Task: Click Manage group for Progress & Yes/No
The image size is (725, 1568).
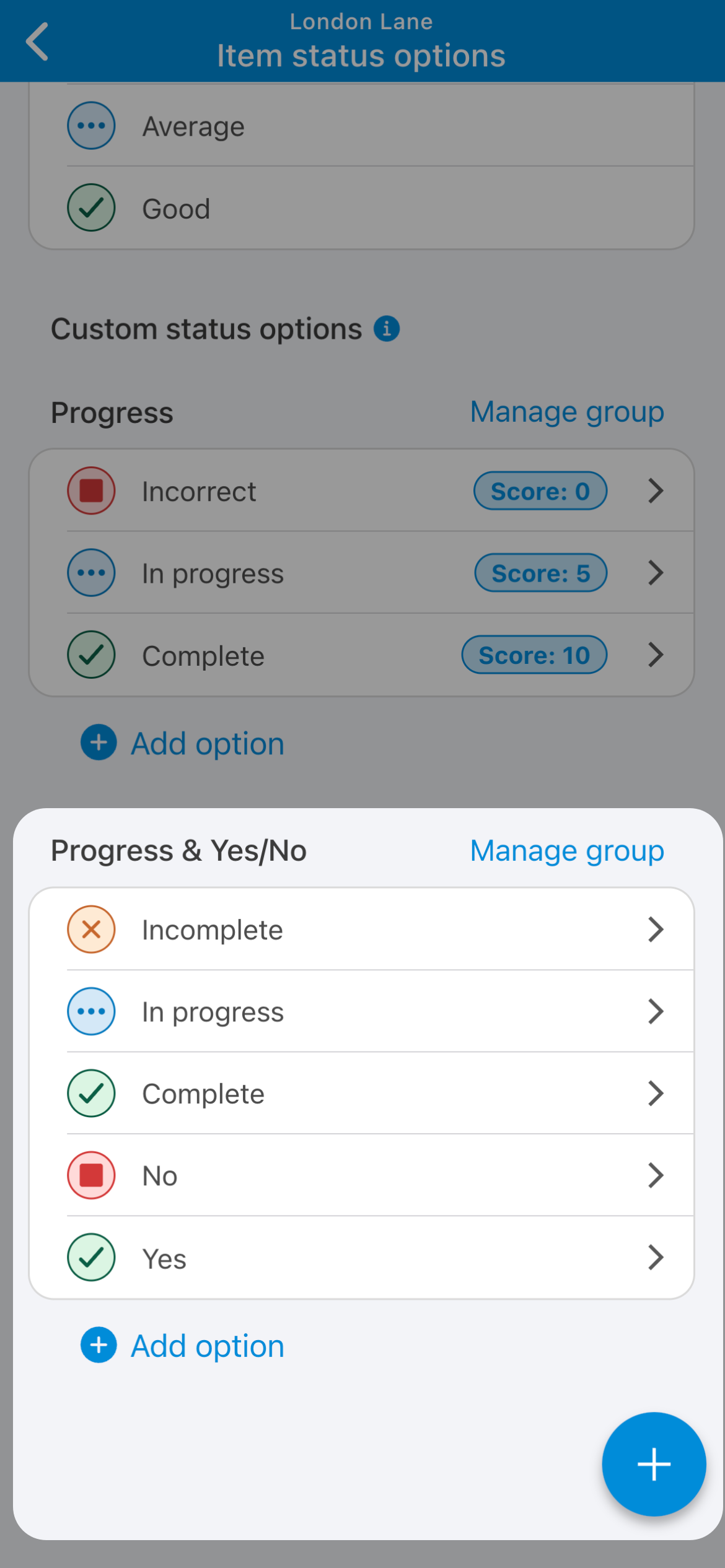Action: click(x=566, y=850)
